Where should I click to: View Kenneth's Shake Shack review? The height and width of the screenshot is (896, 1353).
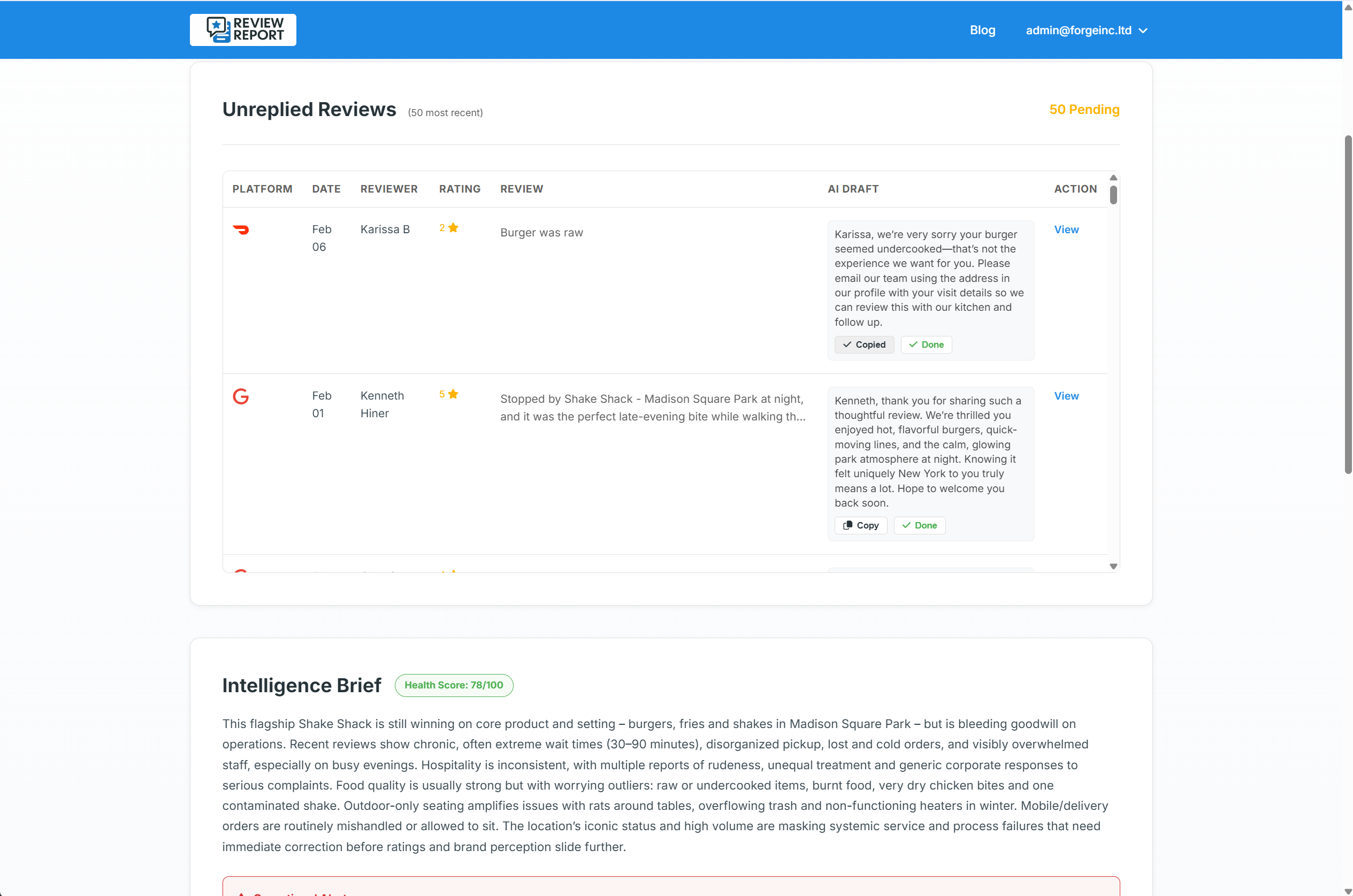click(x=1066, y=395)
